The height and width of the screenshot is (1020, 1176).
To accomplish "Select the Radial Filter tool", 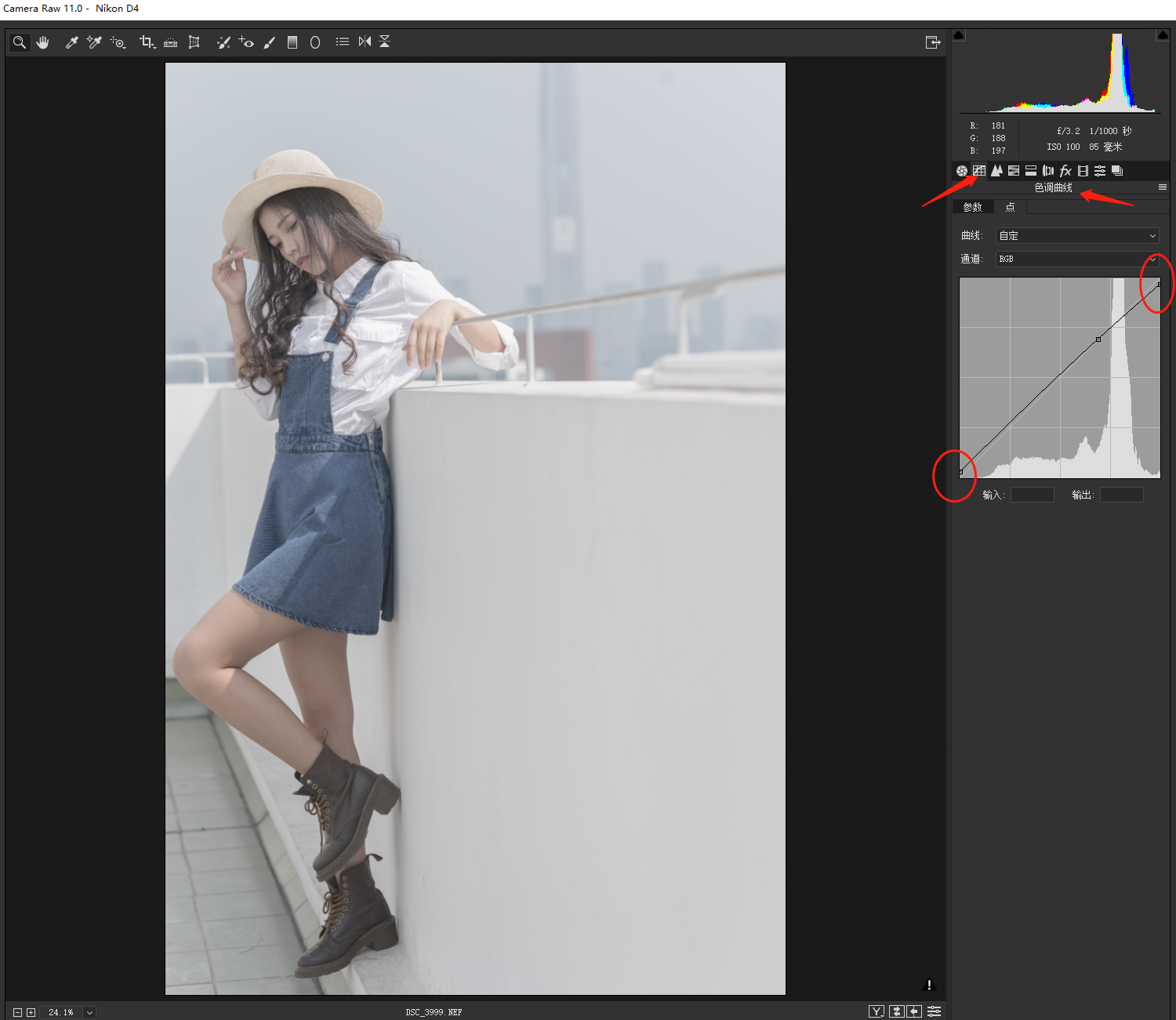I will pyautogui.click(x=315, y=42).
